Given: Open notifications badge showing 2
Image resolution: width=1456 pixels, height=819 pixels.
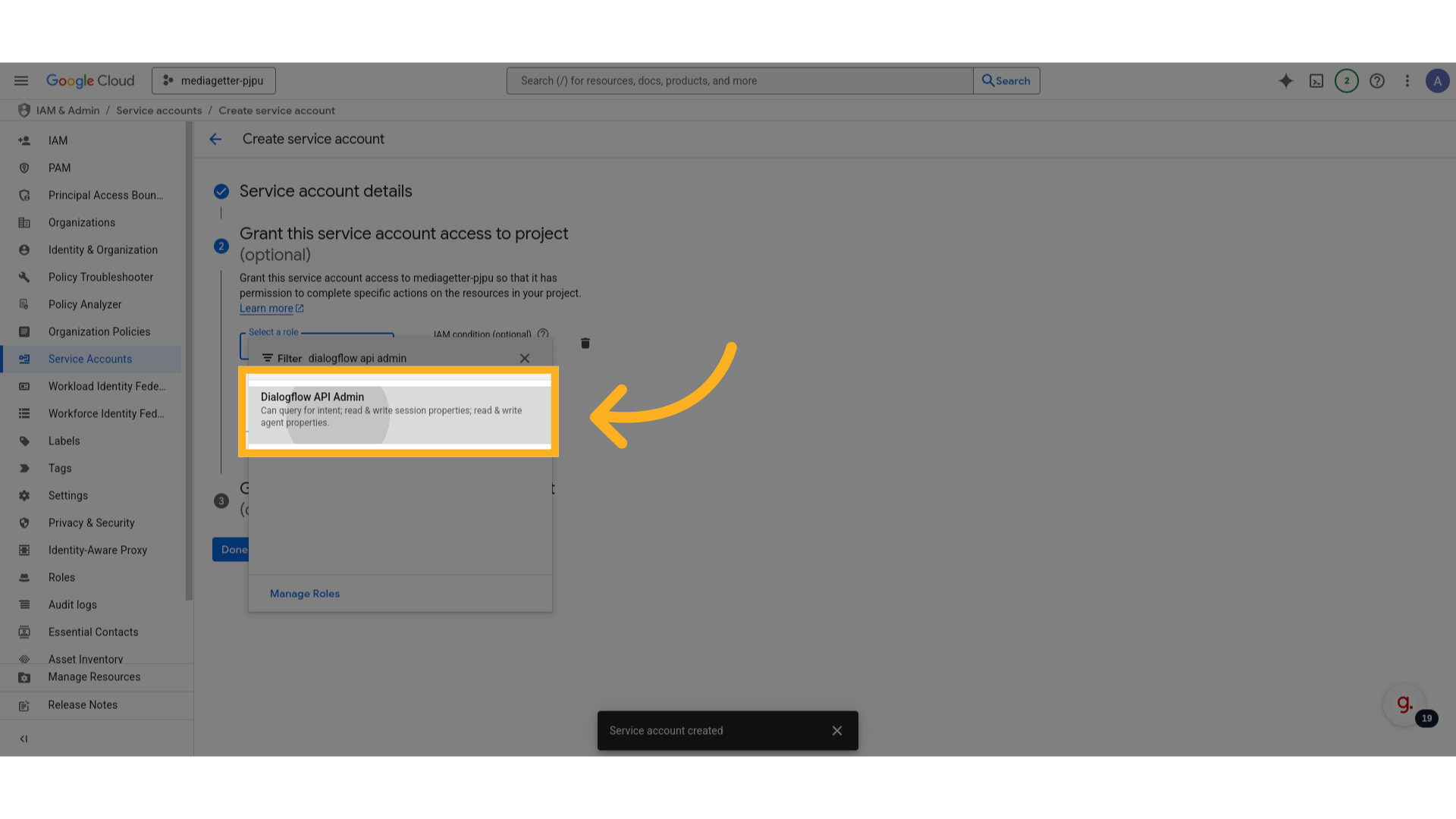Looking at the screenshot, I should click(x=1347, y=80).
